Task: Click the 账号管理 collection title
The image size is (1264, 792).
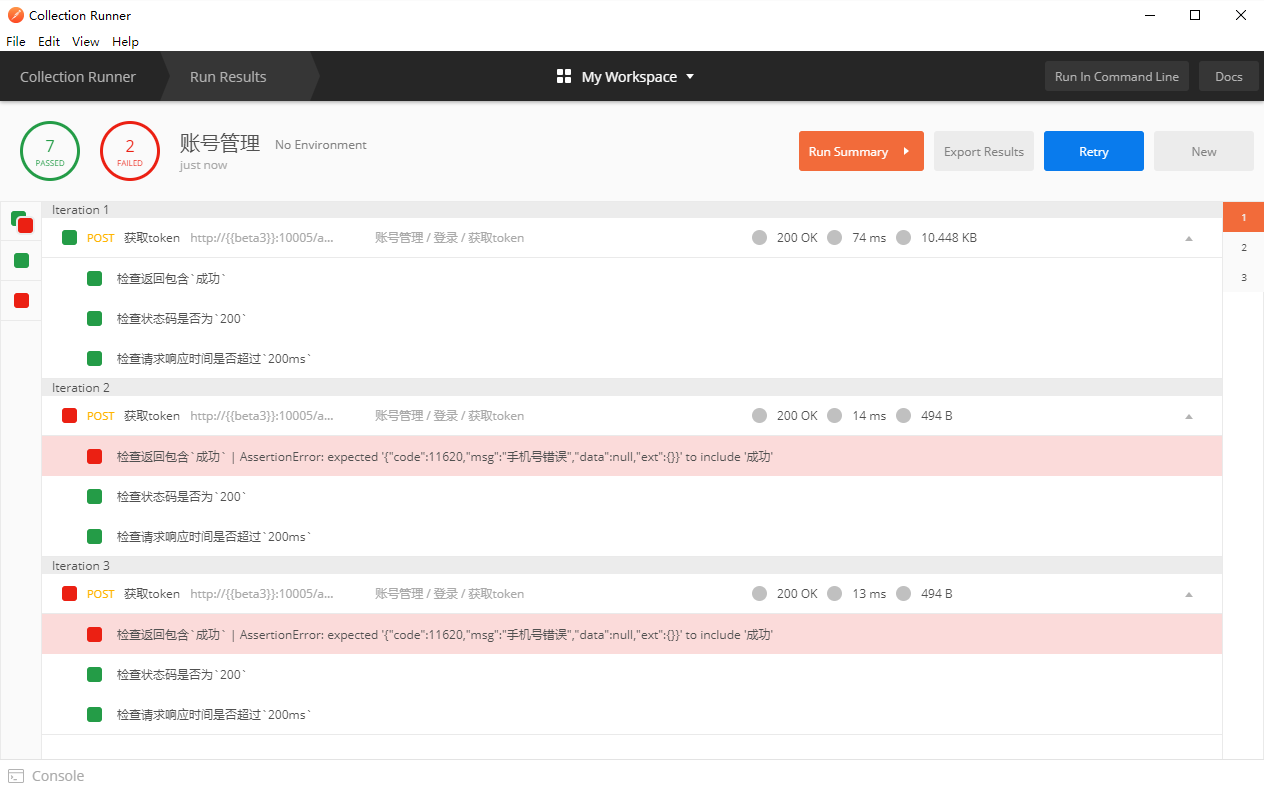Action: pos(220,144)
